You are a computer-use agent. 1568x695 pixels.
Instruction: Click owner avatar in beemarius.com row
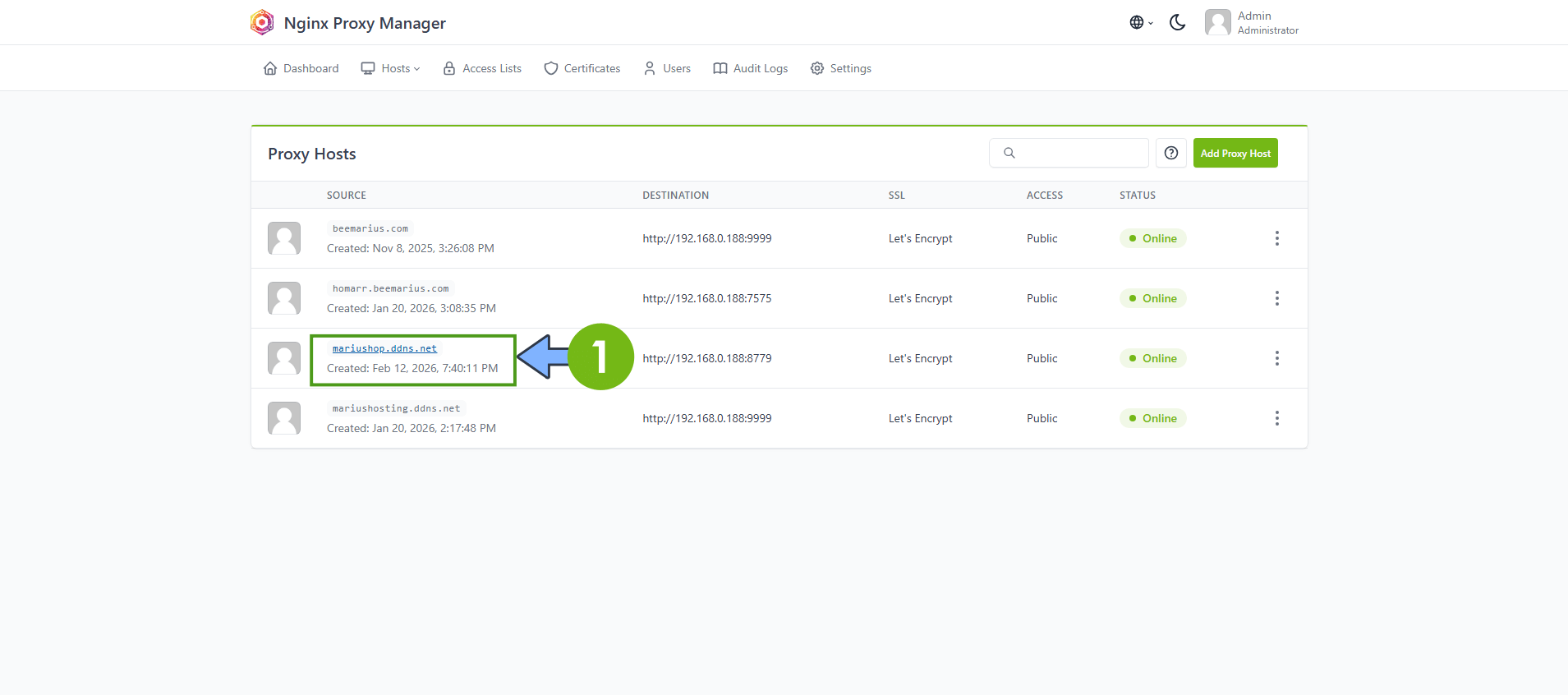[x=284, y=238]
